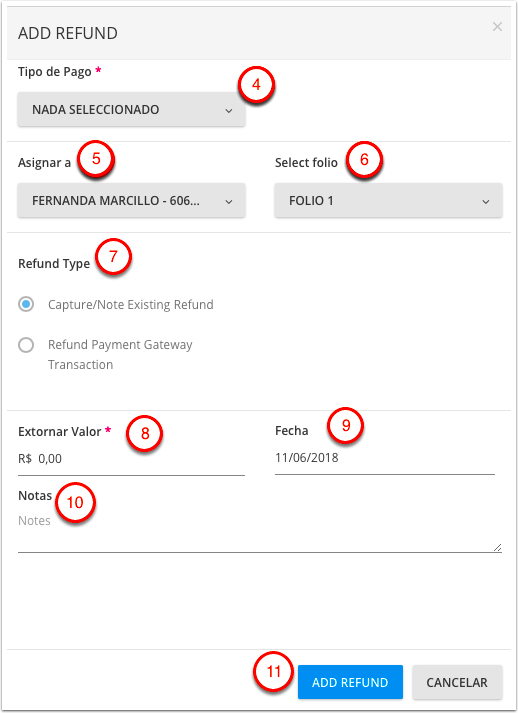Select Capture/Note Existing Refund radio button
The height and width of the screenshot is (713, 518).
pyautogui.click(x=26, y=304)
